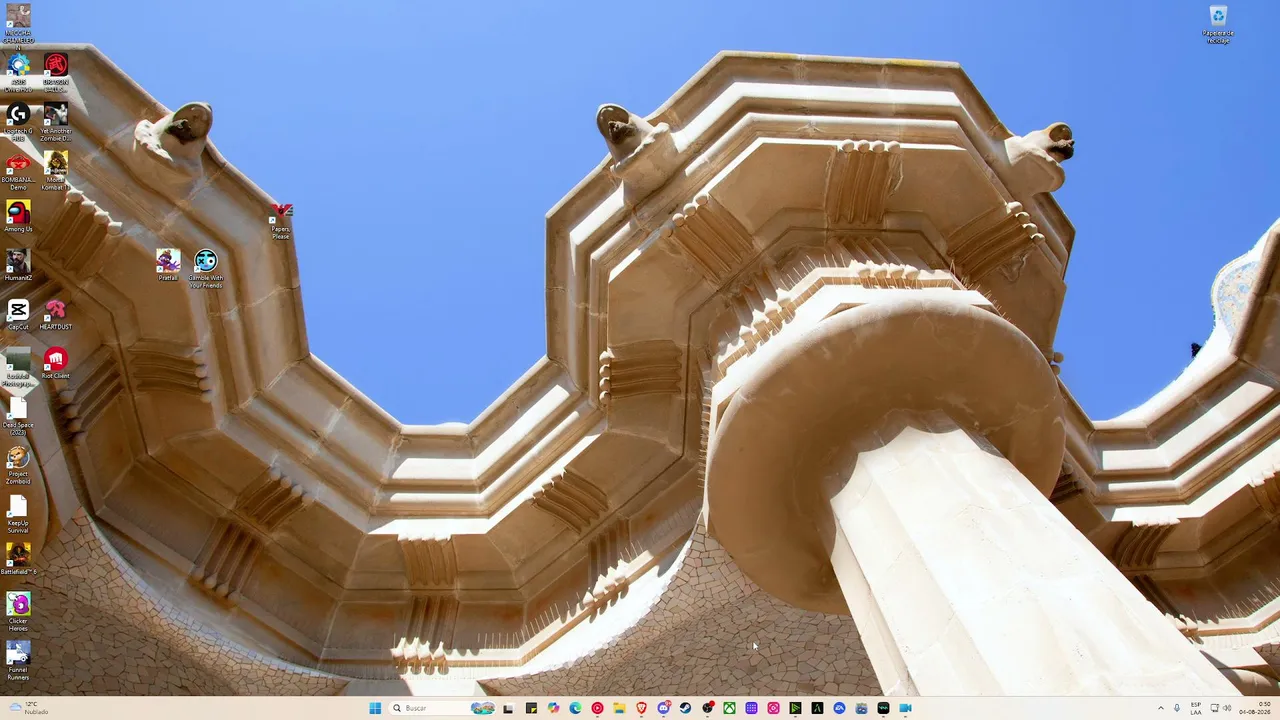
Task: Open the network tray icon
Action: click(1215, 708)
